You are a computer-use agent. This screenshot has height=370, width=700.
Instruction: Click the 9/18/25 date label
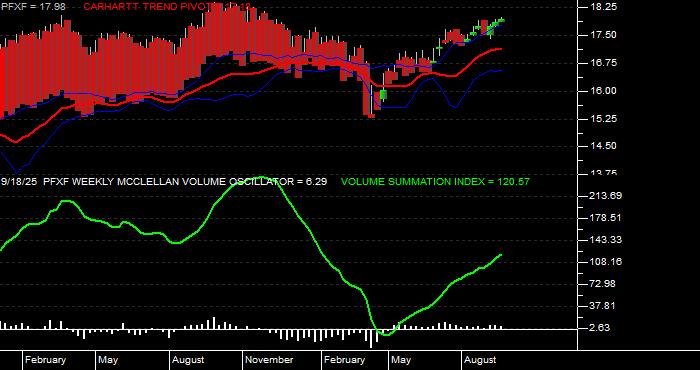(x=19, y=182)
